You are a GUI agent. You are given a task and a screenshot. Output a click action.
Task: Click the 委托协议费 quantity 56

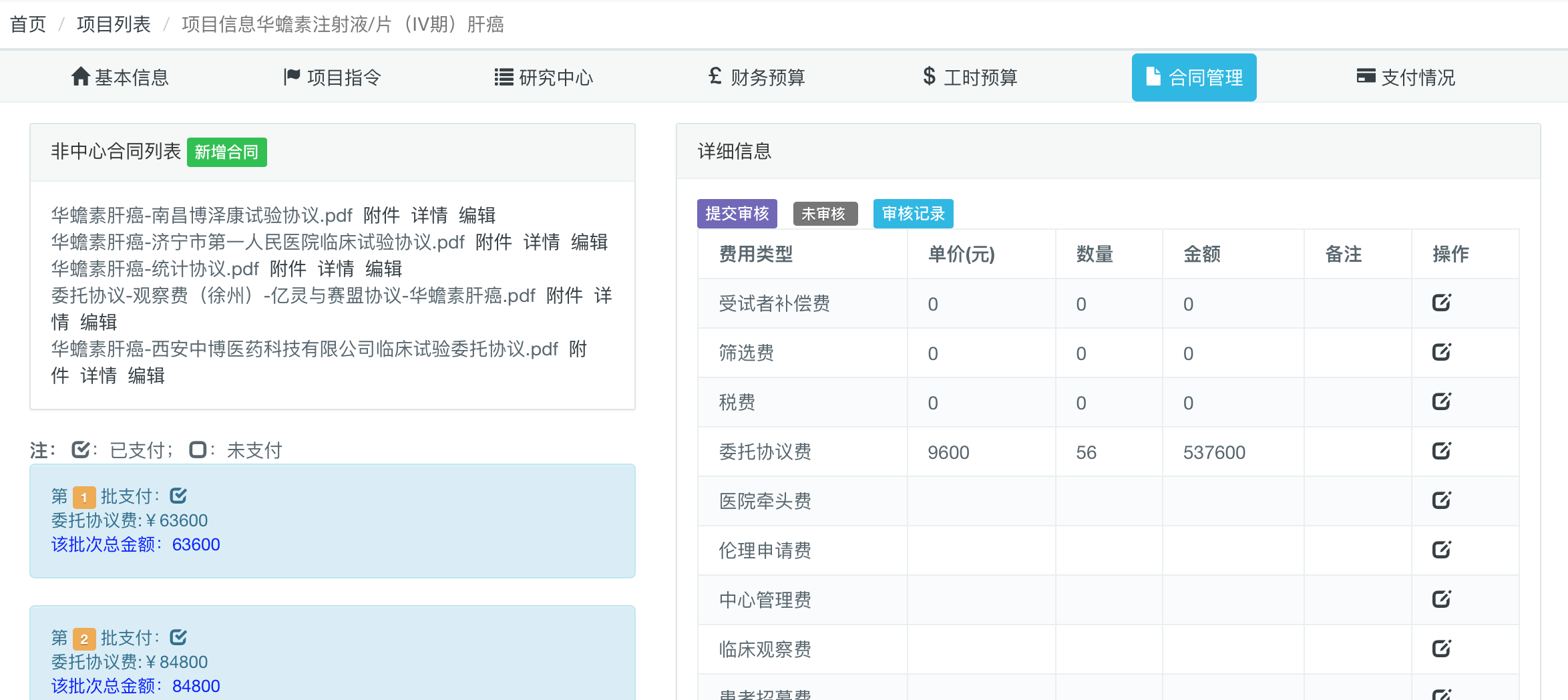(x=1086, y=452)
